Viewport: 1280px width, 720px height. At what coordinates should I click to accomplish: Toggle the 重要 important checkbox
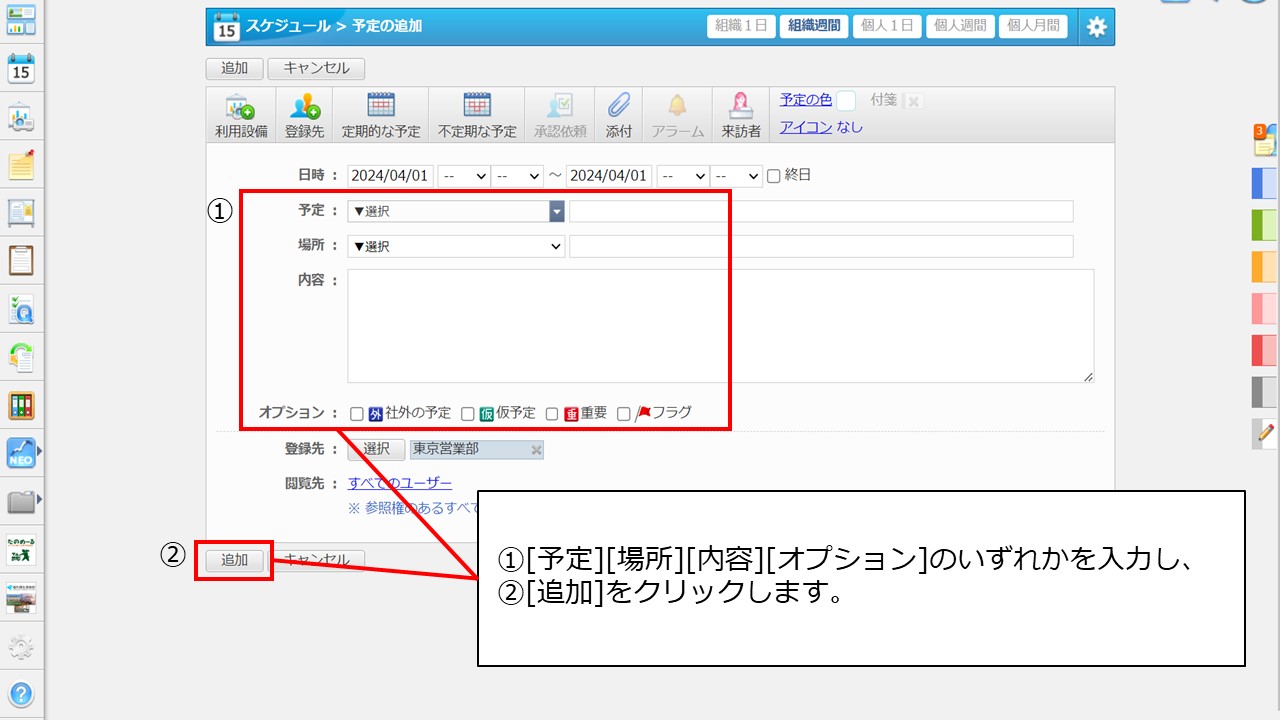(x=552, y=414)
